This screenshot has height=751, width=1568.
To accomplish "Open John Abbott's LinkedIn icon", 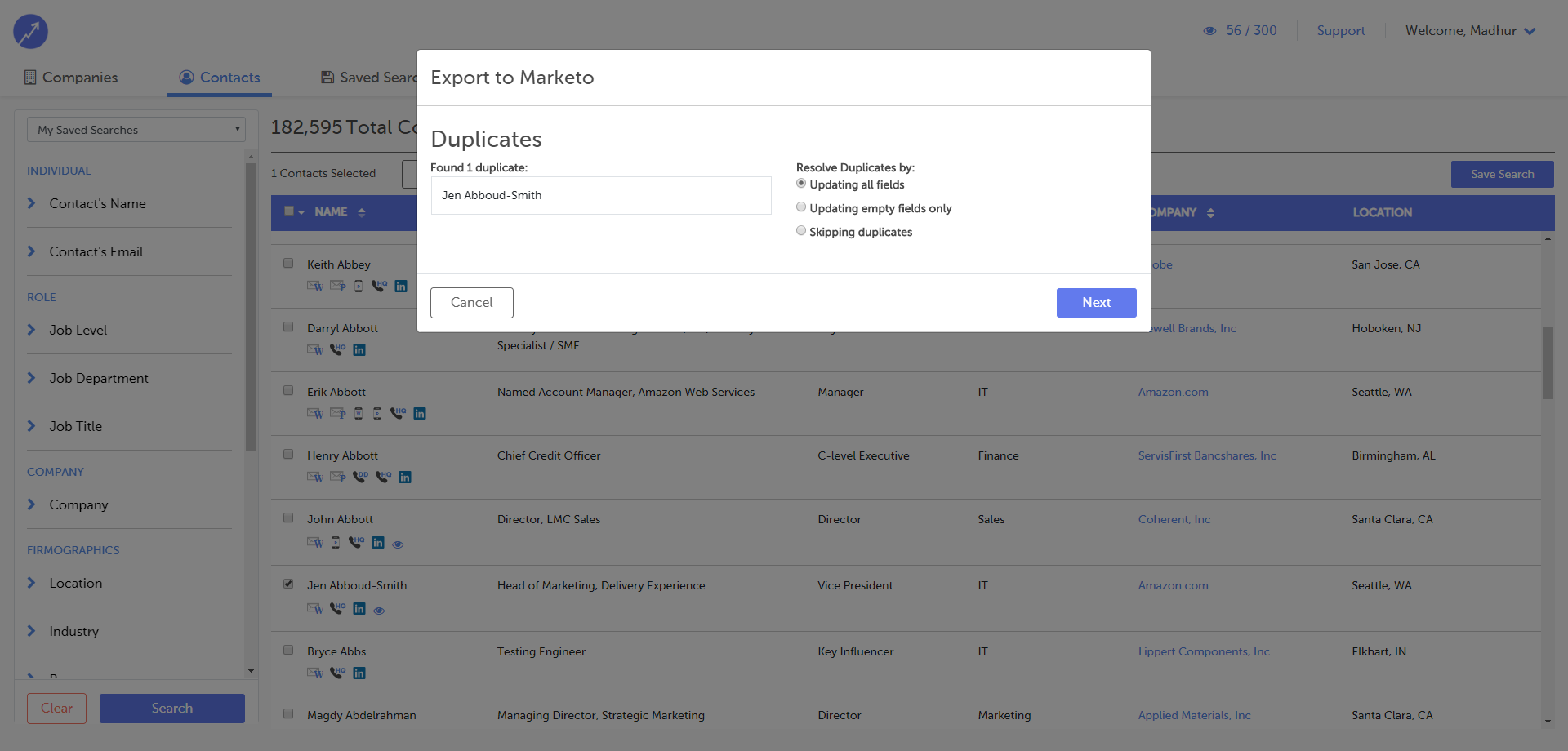I will (x=378, y=543).
